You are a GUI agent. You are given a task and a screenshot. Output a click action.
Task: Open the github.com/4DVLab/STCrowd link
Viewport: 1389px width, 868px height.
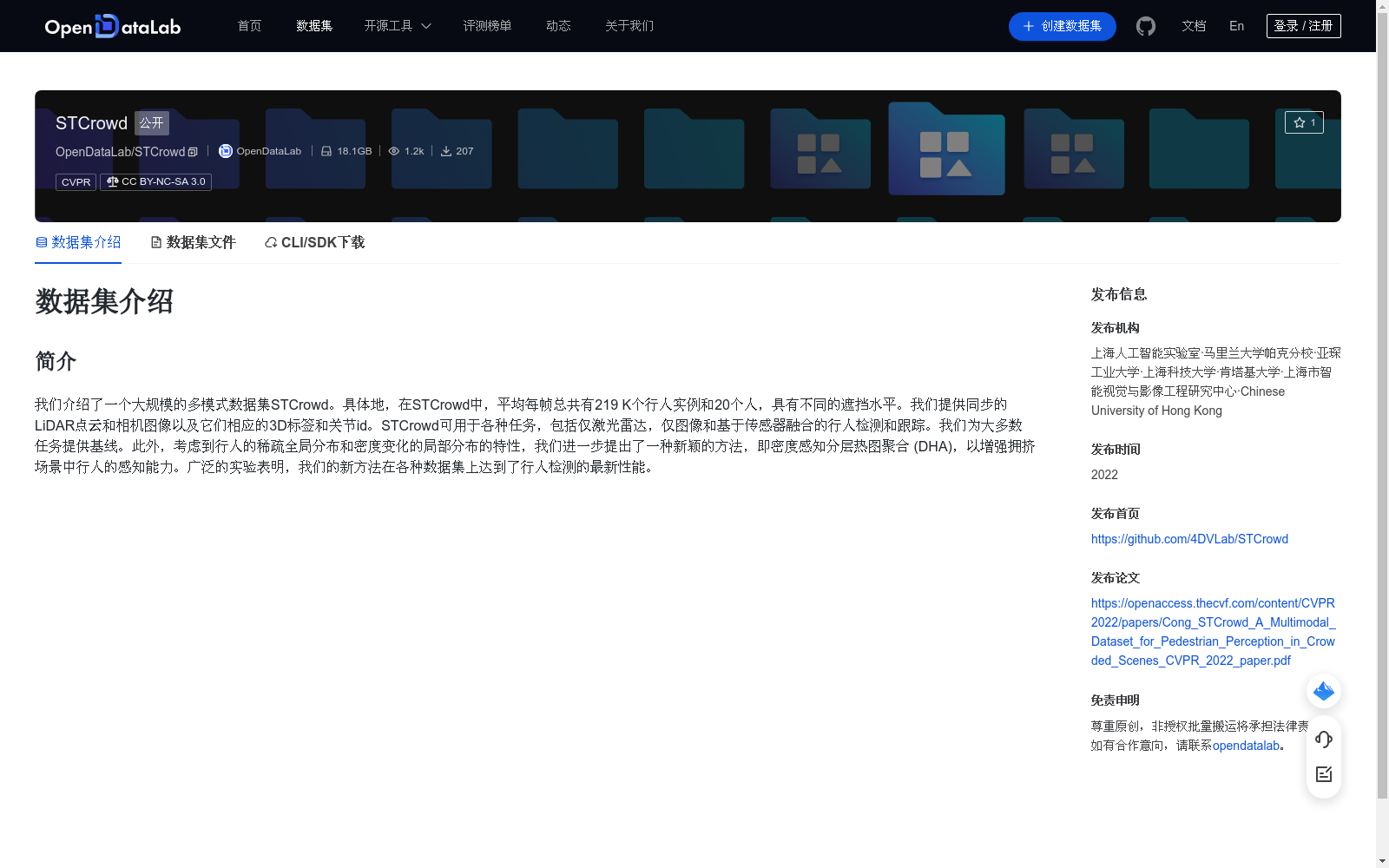pyautogui.click(x=1189, y=539)
